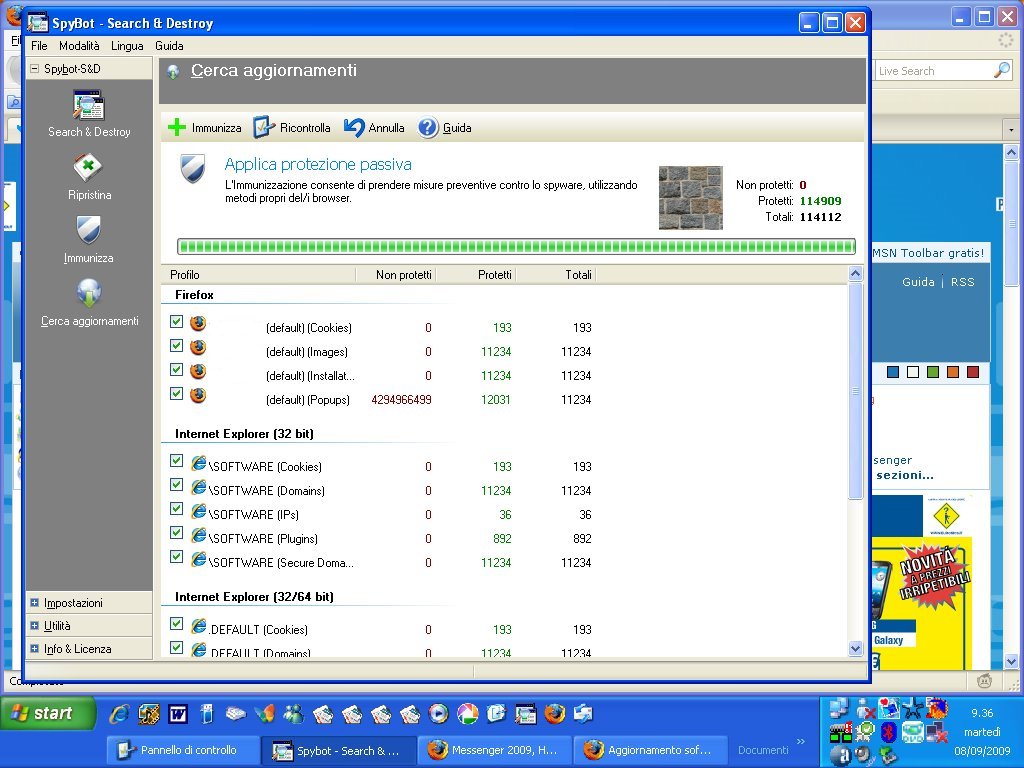
Task: Follow the RSS link in the browser page
Action: (963, 282)
